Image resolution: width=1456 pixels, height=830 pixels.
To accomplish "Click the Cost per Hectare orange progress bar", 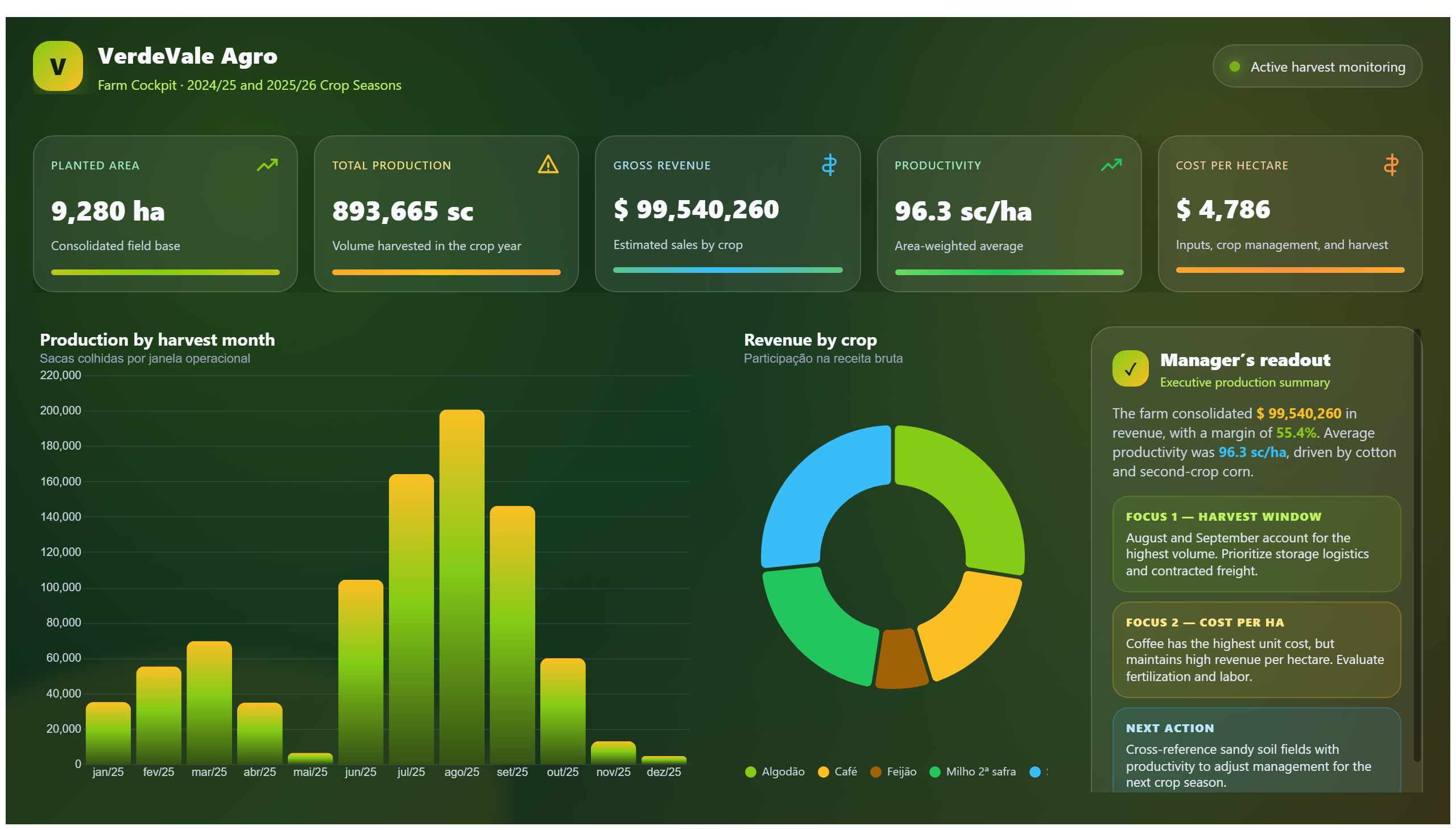I will pos(1290,270).
